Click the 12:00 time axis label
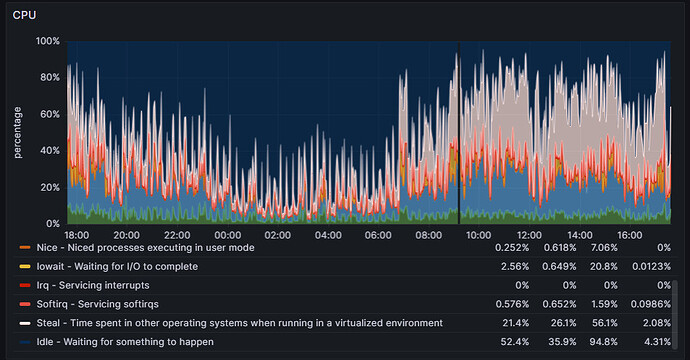 coord(529,235)
